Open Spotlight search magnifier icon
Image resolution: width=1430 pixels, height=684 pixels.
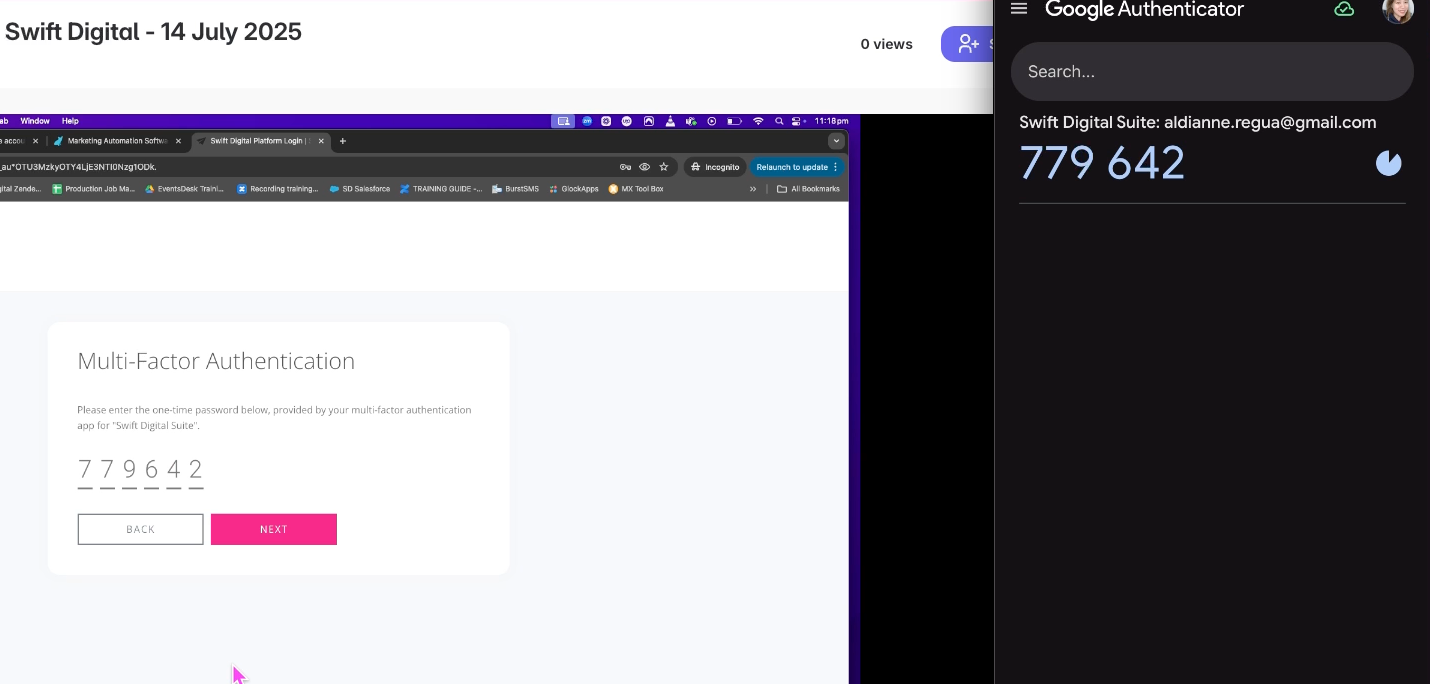coord(779,121)
